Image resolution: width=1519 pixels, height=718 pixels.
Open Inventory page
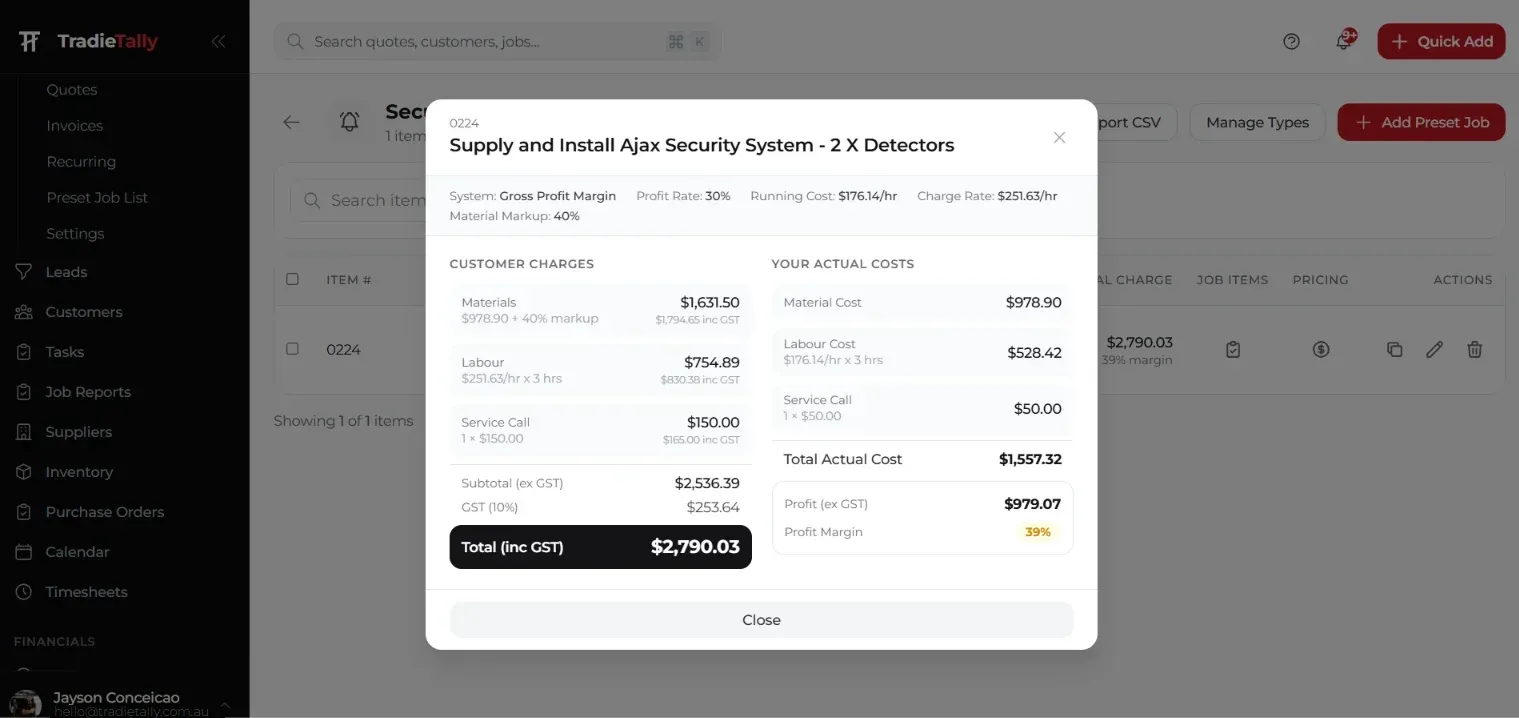click(79, 471)
